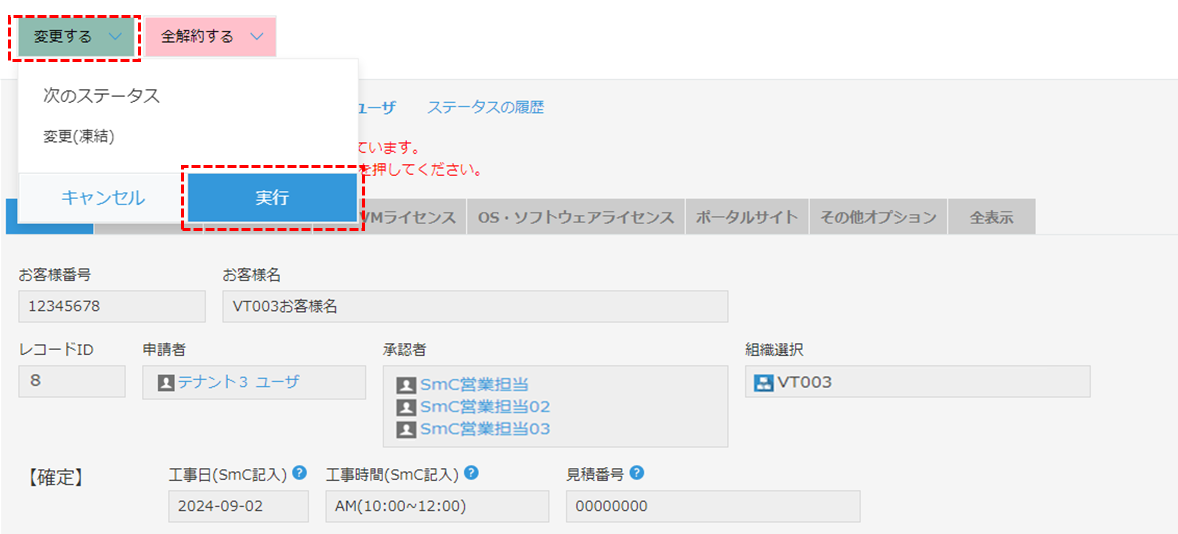Click the 【確定】 section label
Screen dimensions: 1178x534
click(54, 476)
